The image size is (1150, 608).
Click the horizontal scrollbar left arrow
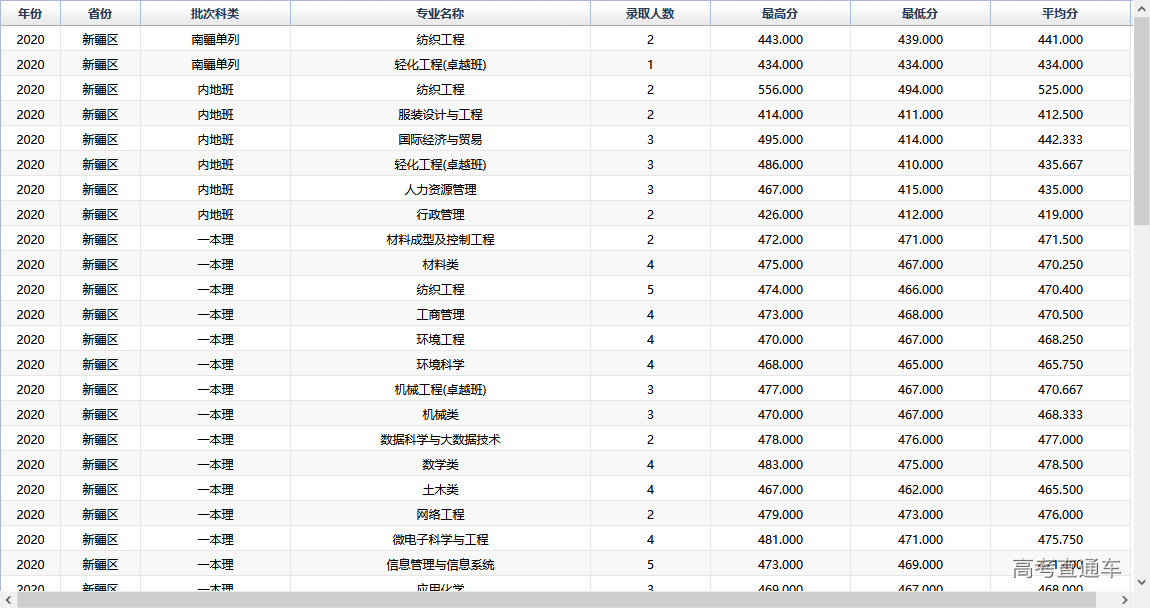(x=8, y=600)
